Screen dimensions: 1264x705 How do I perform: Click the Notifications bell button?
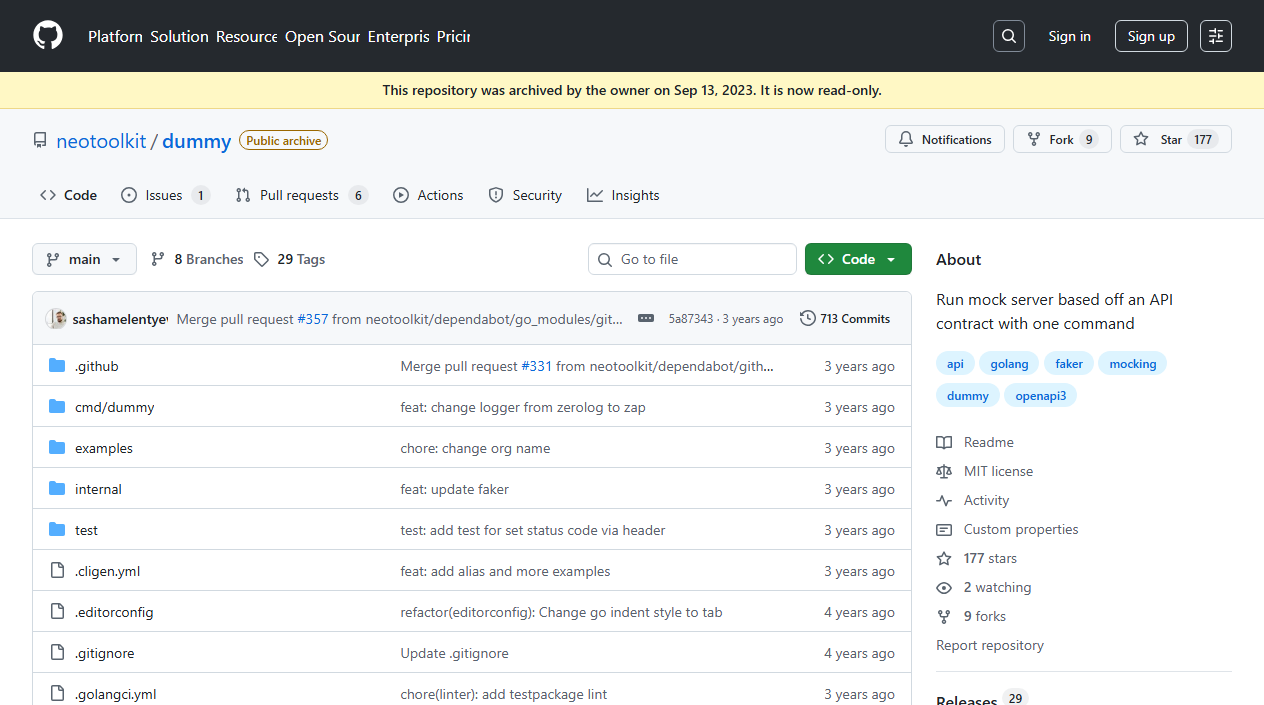945,140
